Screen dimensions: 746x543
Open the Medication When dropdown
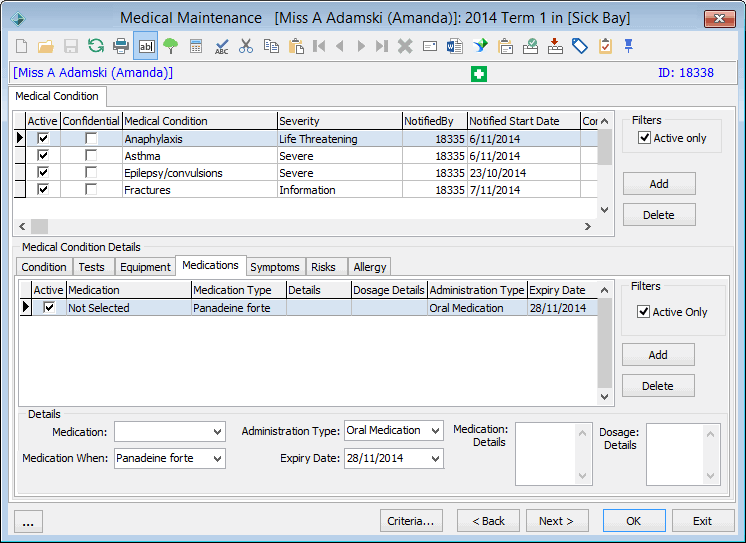coord(217,458)
